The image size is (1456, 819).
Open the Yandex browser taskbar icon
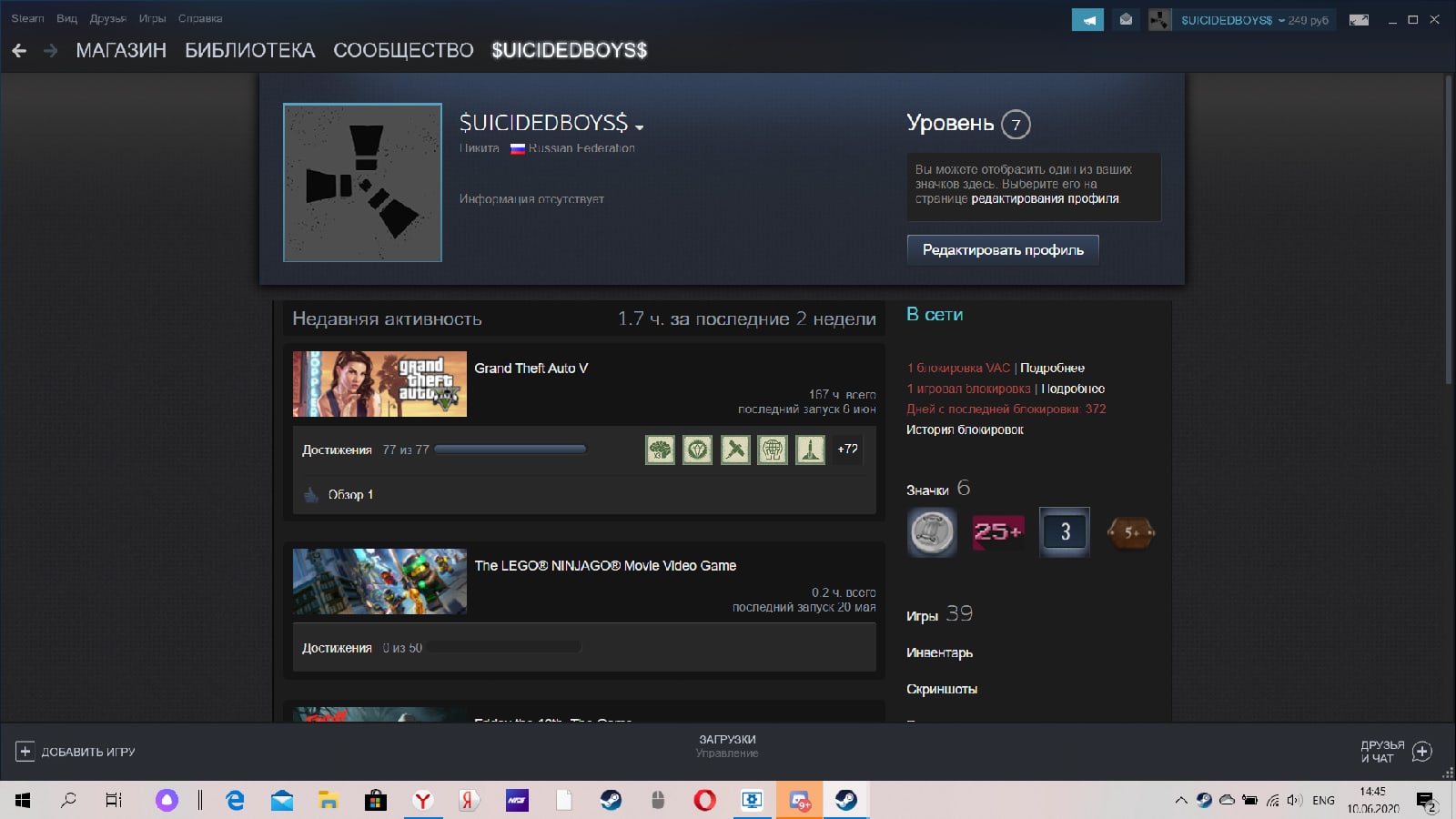tap(422, 800)
